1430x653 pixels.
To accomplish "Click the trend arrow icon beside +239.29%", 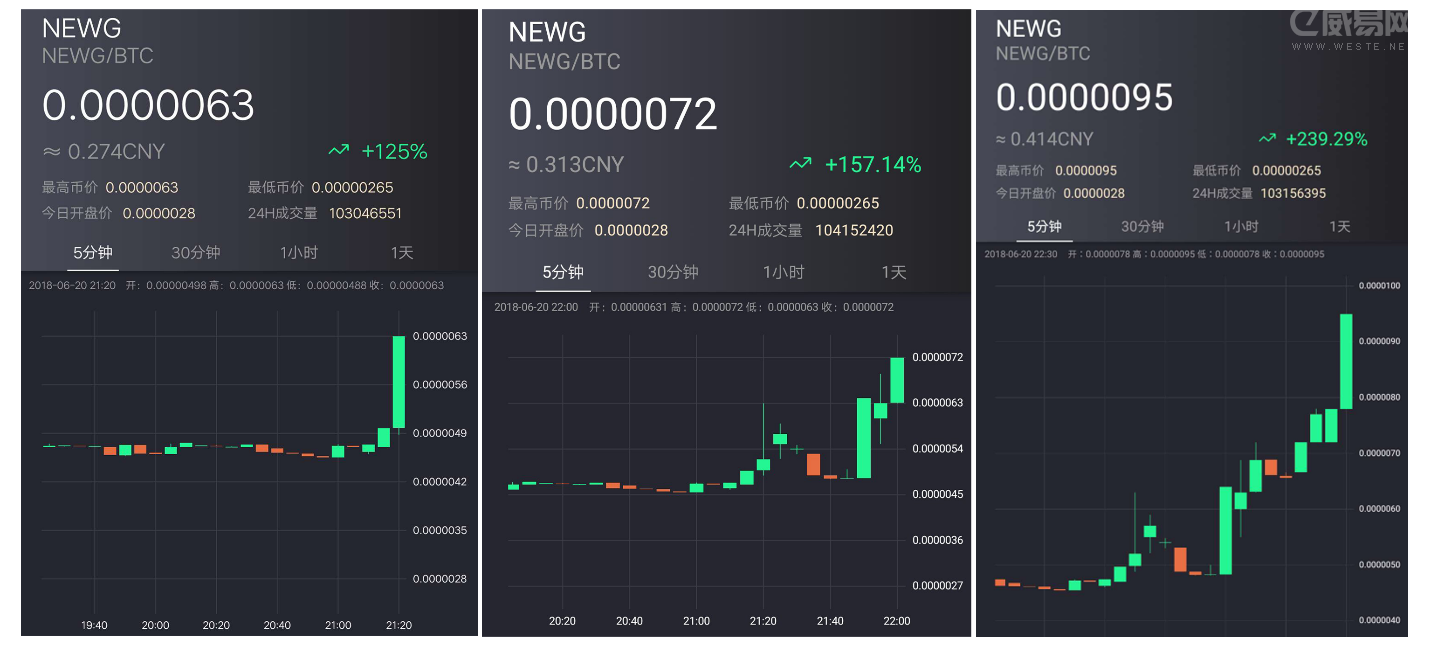I will (x=1267, y=138).
